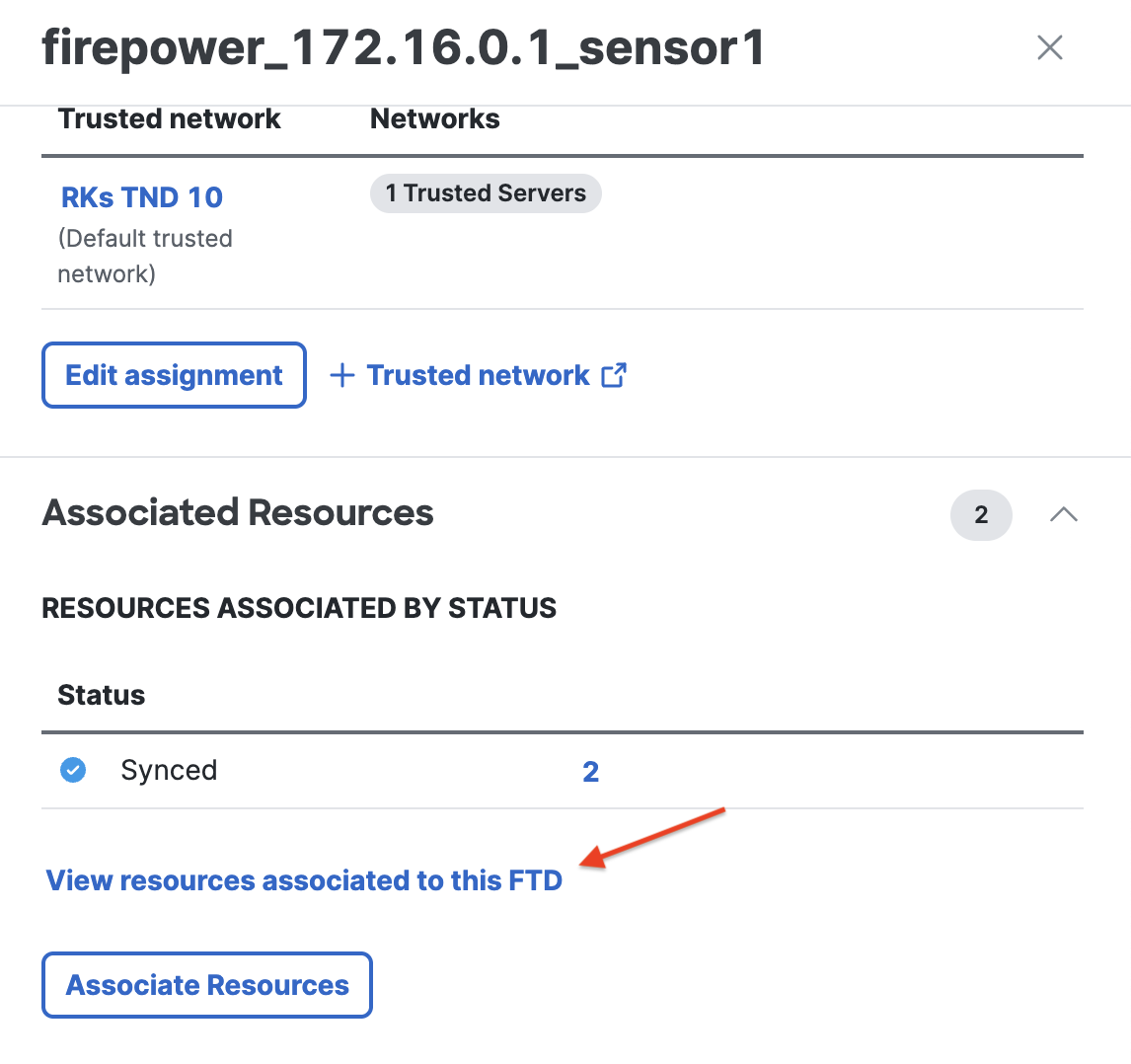Open the + Trusted network link
The image size is (1131, 1064).
pos(478,376)
